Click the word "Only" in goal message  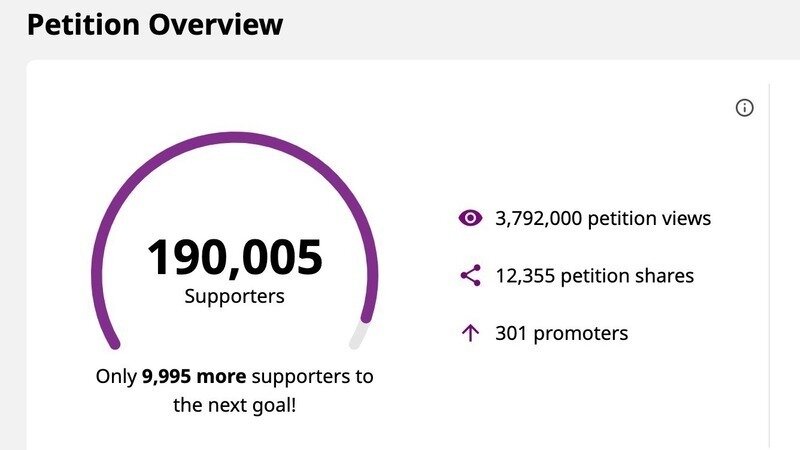pyautogui.click(x=116, y=377)
